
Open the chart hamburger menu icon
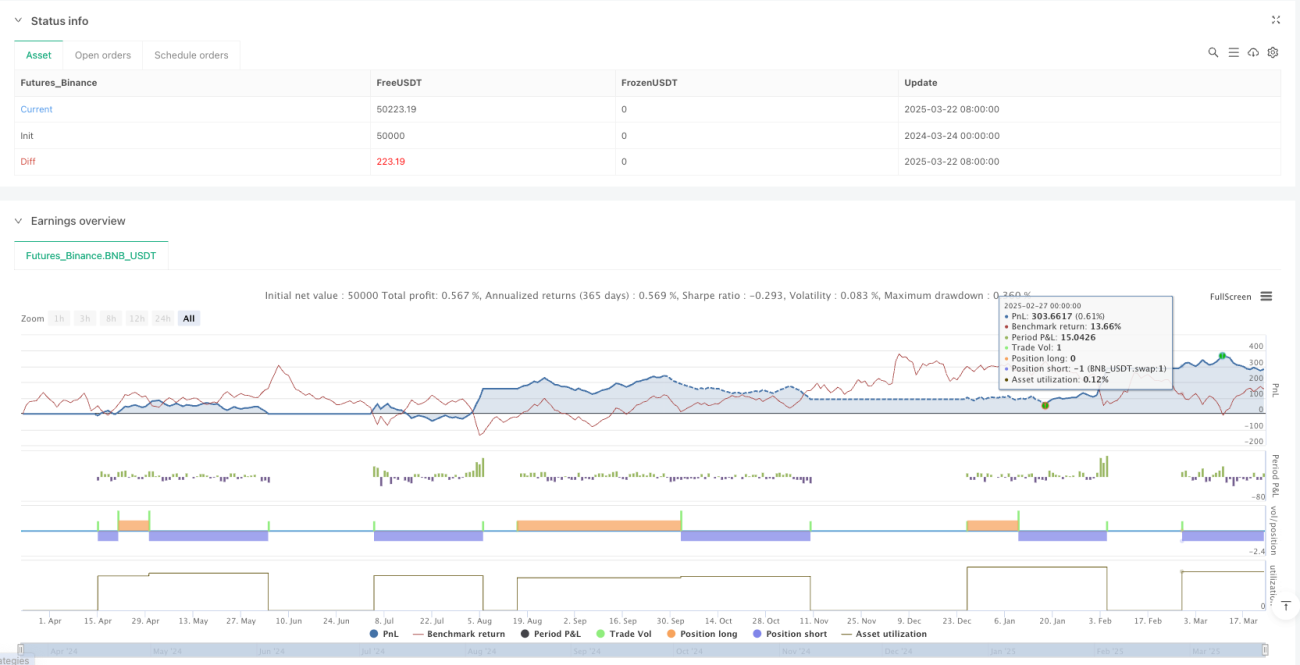coord(1266,296)
